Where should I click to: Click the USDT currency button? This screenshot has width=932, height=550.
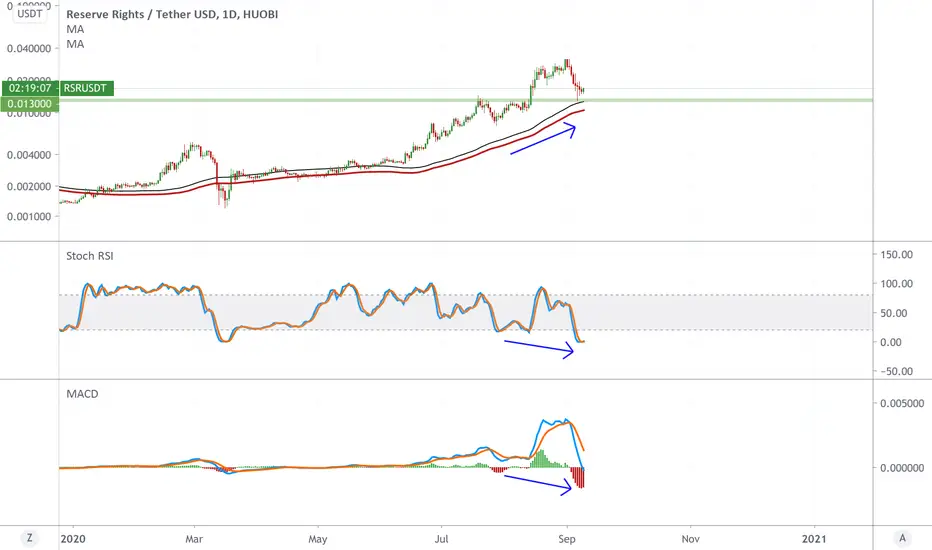[x=30, y=14]
